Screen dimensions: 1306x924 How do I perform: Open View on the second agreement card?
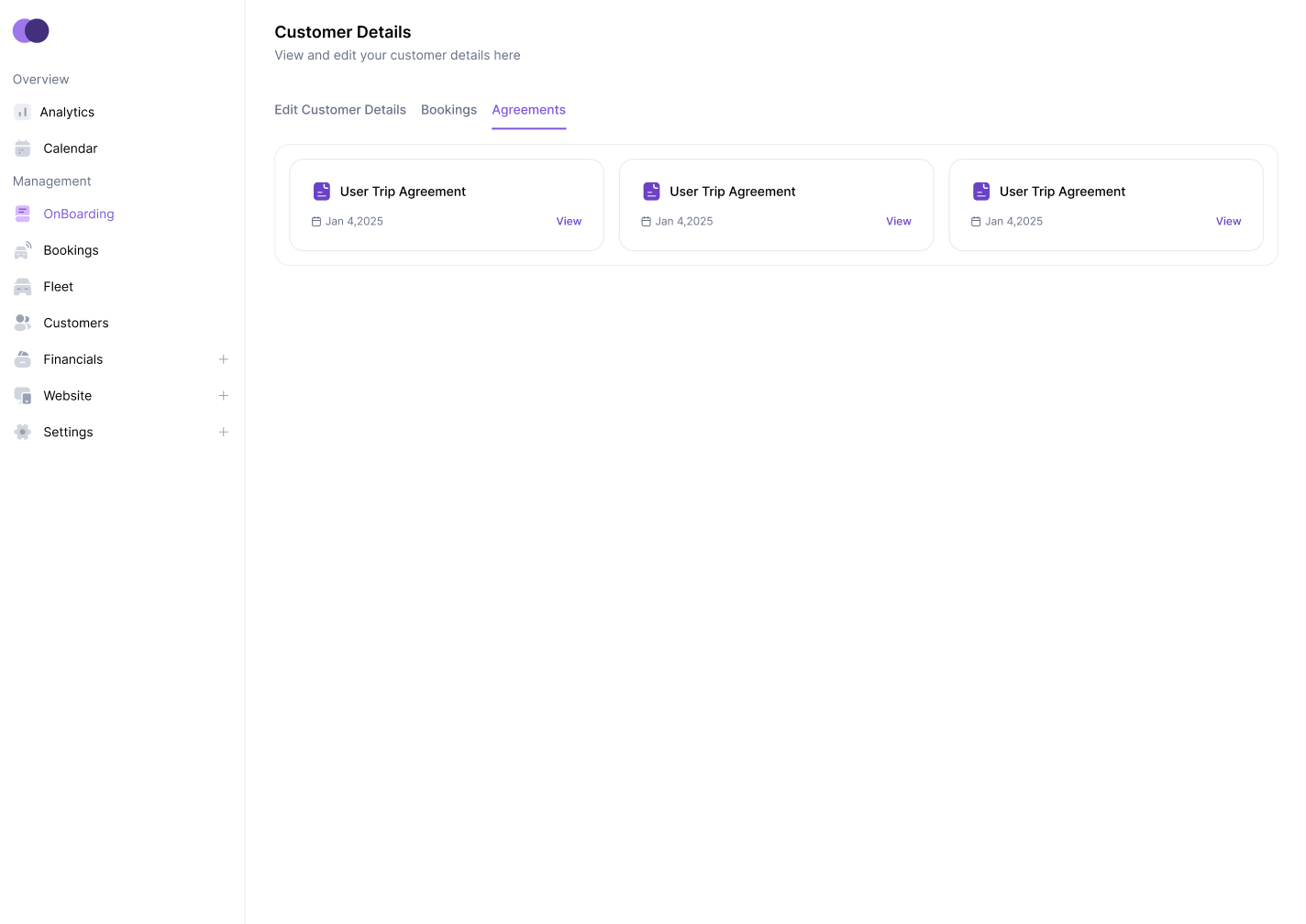click(x=899, y=222)
